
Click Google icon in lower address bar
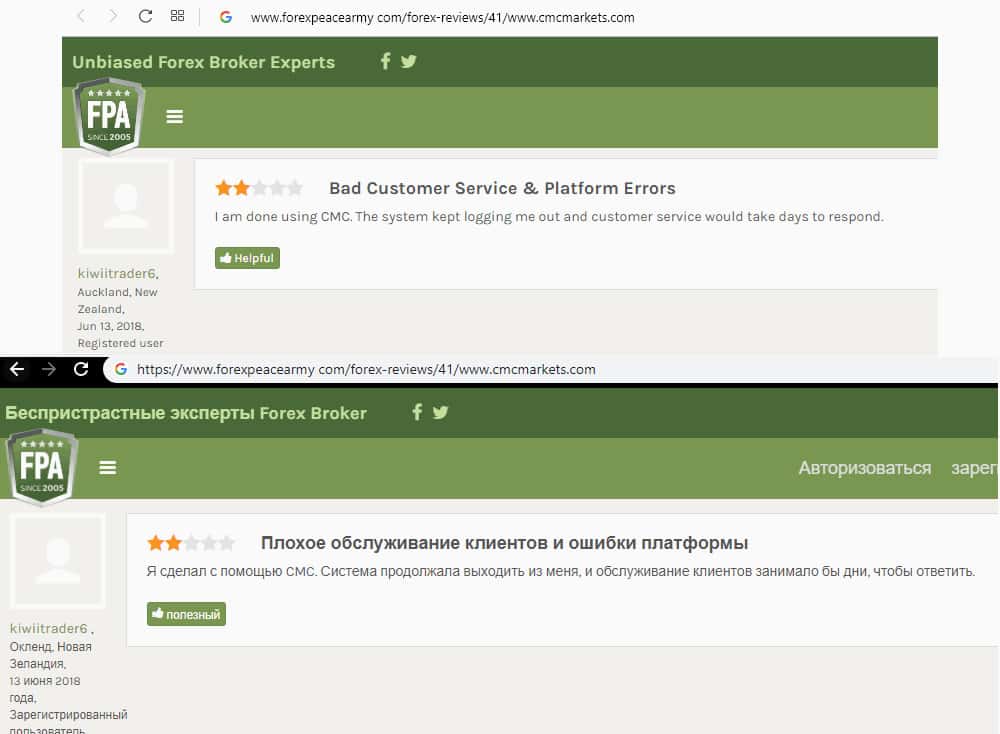[x=121, y=369]
